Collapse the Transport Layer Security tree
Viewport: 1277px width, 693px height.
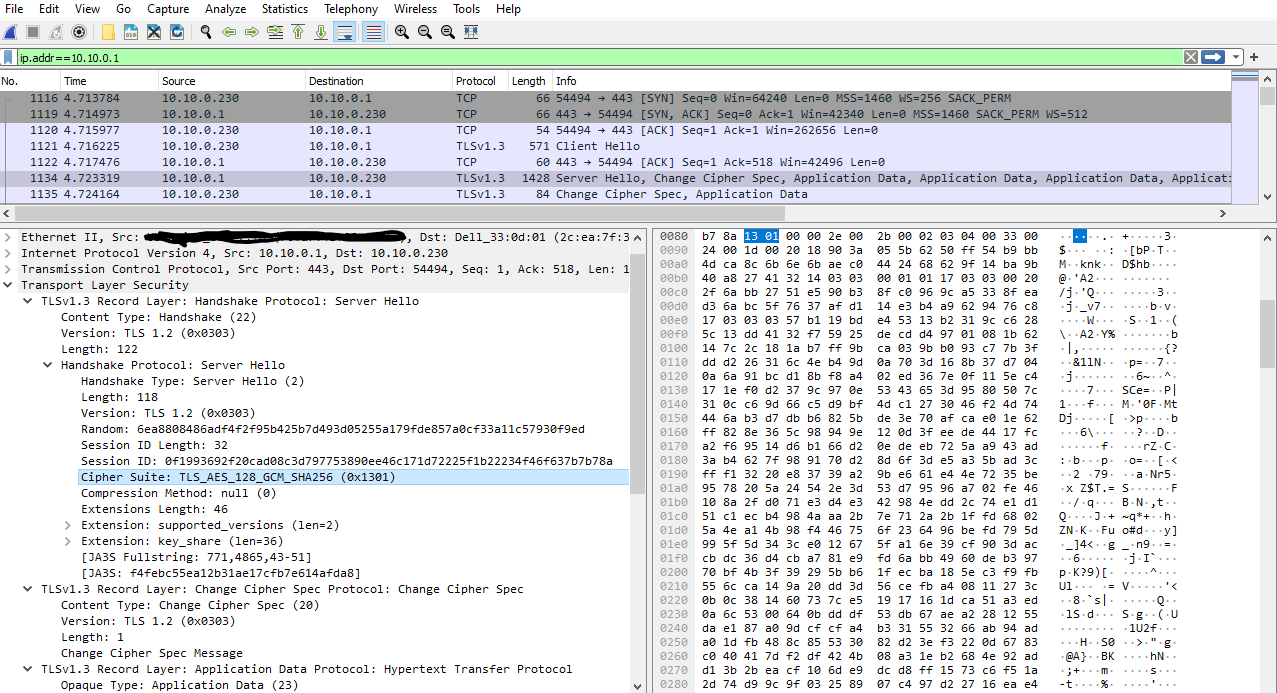8,285
